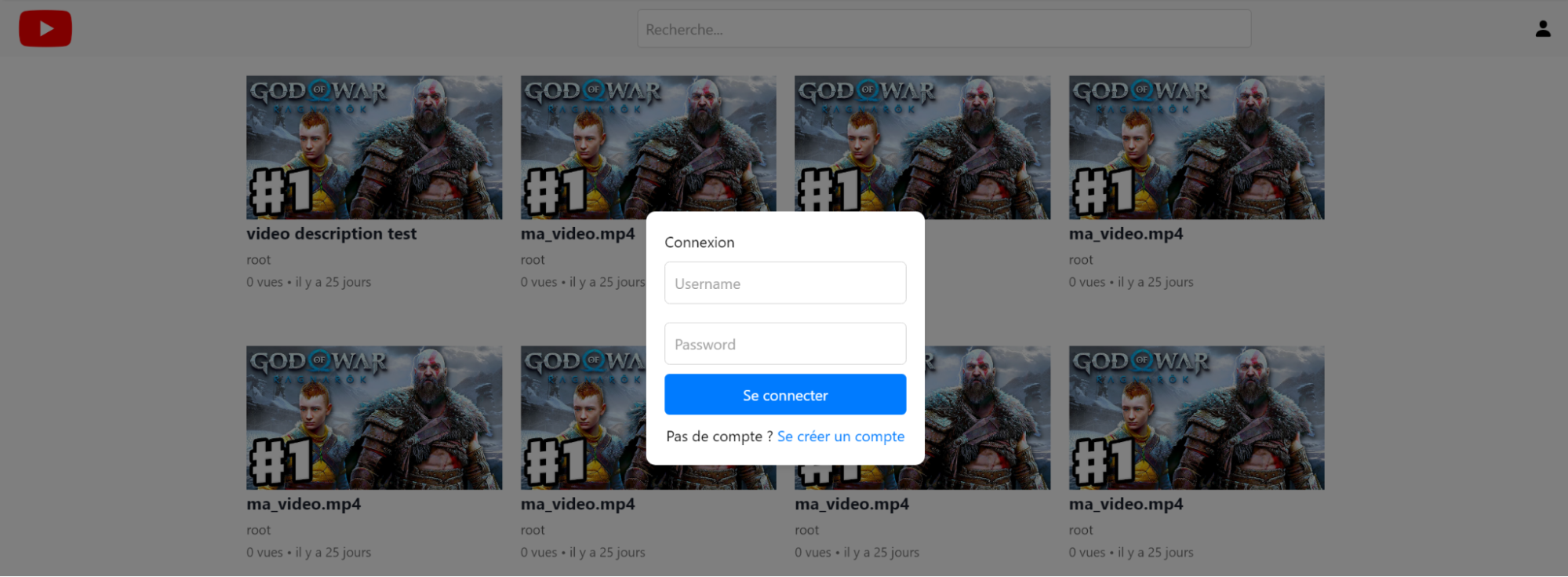Screen dimensions: 1568x577
Task: Click ma_video.mp4 title of top row's last video
Action: click(x=1125, y=234)
